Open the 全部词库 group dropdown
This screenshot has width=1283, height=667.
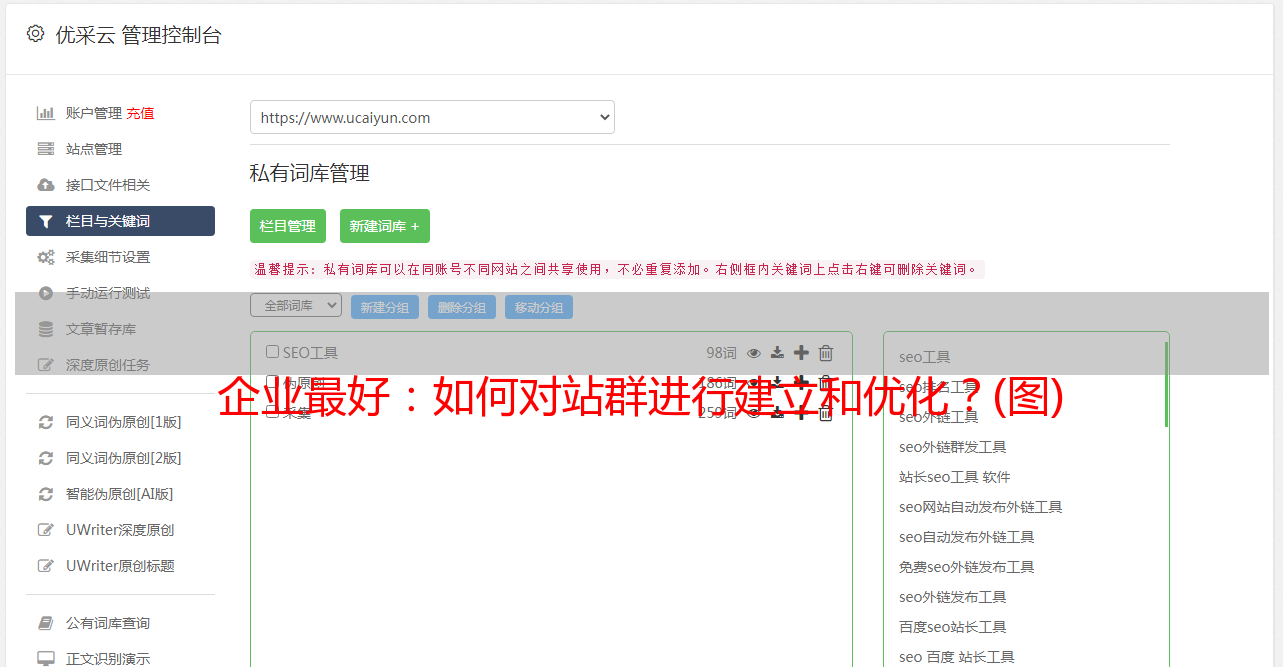296,306
